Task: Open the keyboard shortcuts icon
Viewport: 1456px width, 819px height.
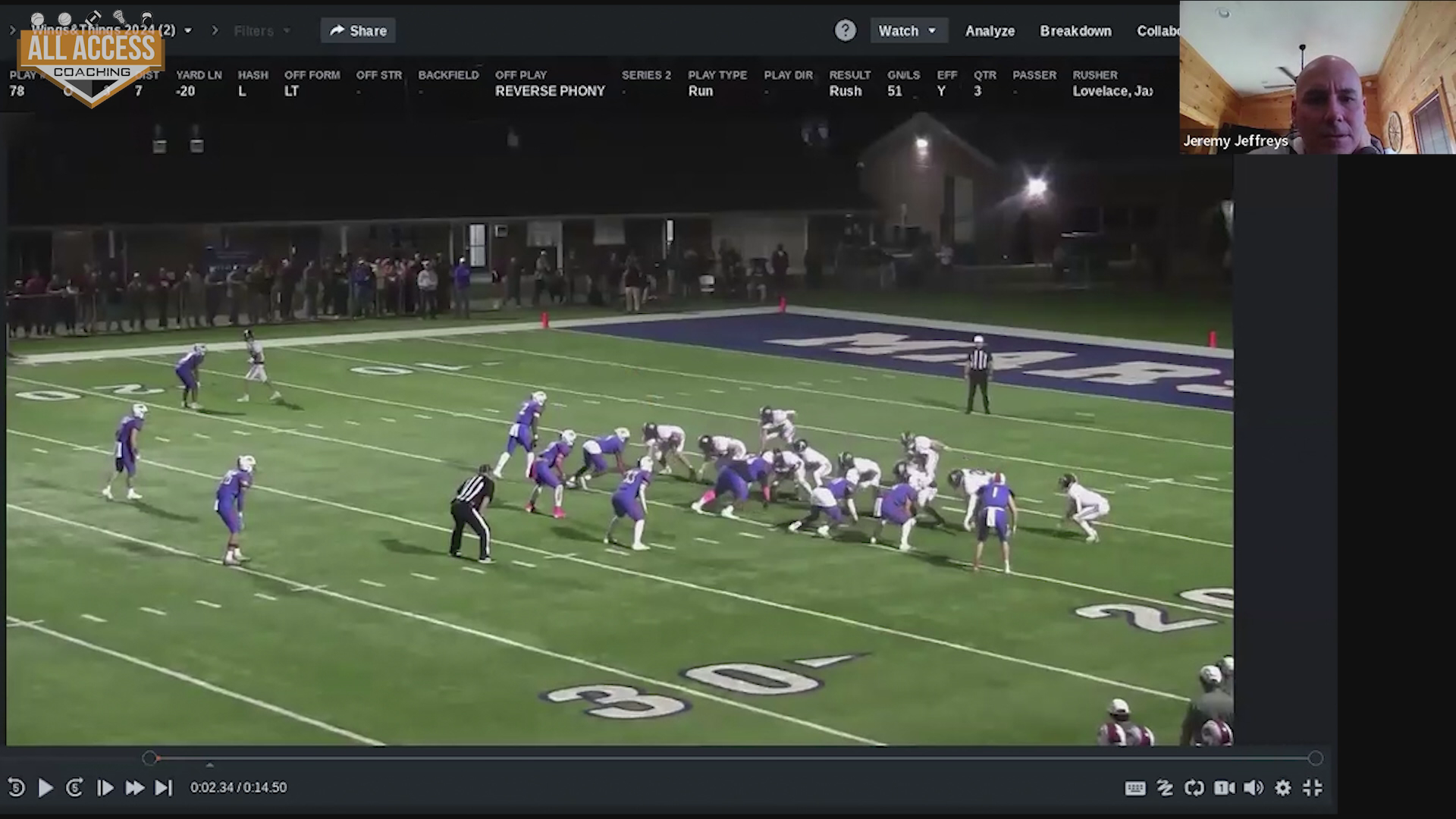Action: tap(1135, 788)
